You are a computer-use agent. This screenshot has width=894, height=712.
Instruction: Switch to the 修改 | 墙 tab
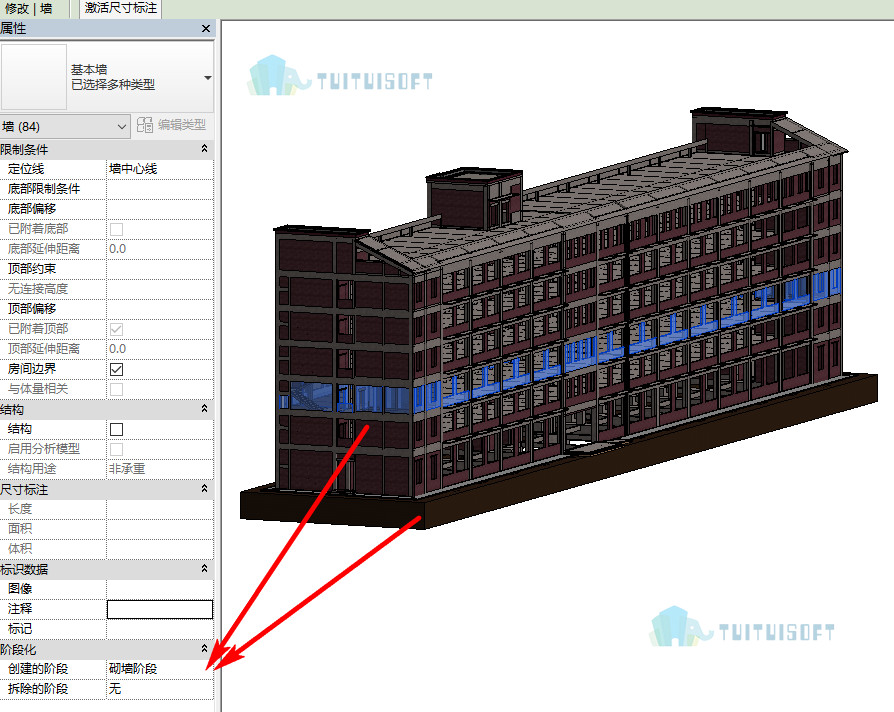point(29,9)
